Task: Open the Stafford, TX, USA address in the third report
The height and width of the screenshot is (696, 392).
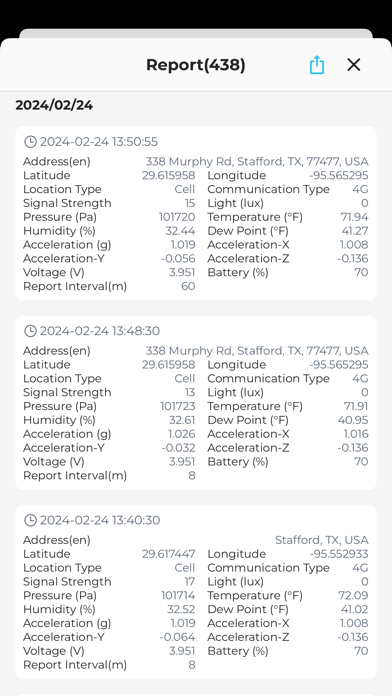Action: 321,540
